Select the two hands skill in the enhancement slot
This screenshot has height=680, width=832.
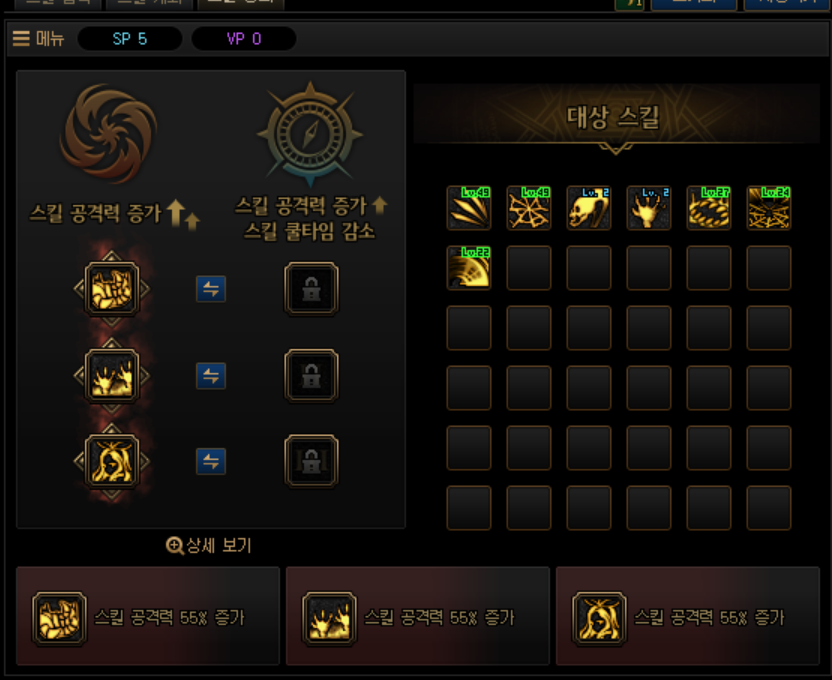112,376
